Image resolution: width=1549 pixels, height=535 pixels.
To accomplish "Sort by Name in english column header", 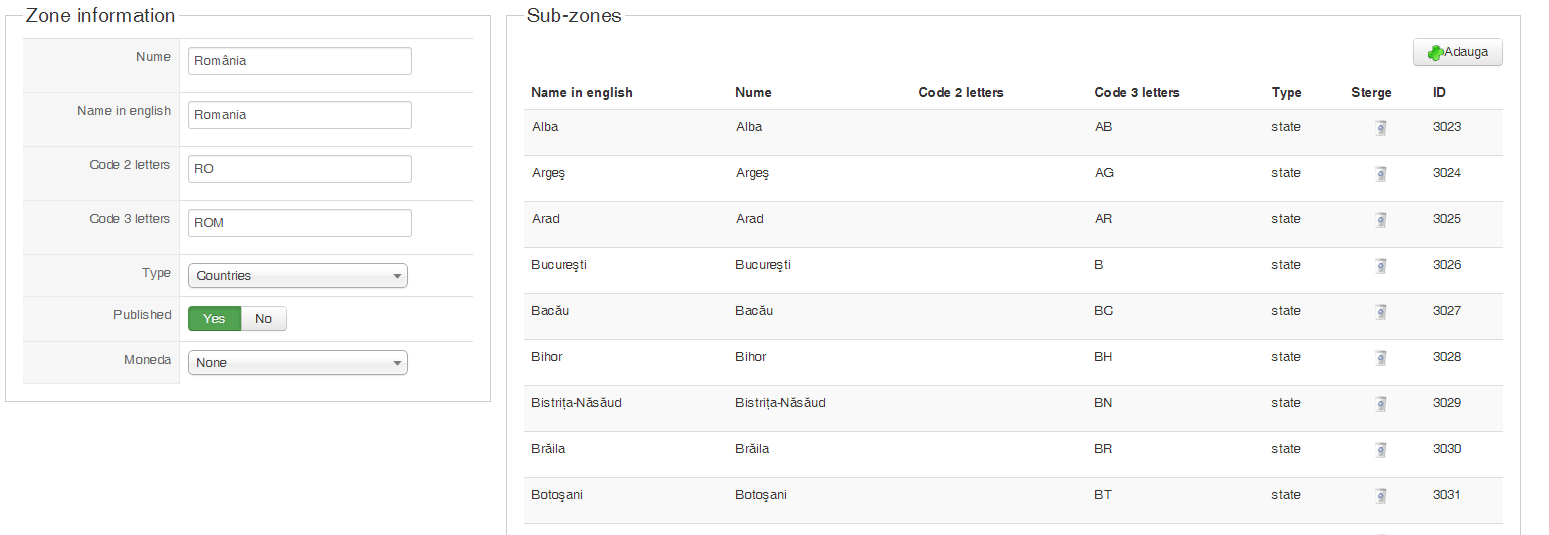I will [x=582, y=93].
